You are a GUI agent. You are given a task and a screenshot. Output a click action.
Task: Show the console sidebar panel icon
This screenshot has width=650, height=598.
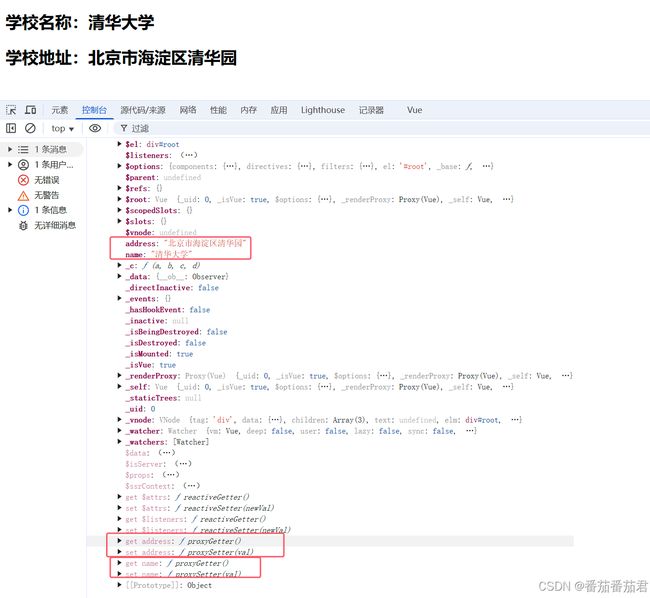[11, 128]
